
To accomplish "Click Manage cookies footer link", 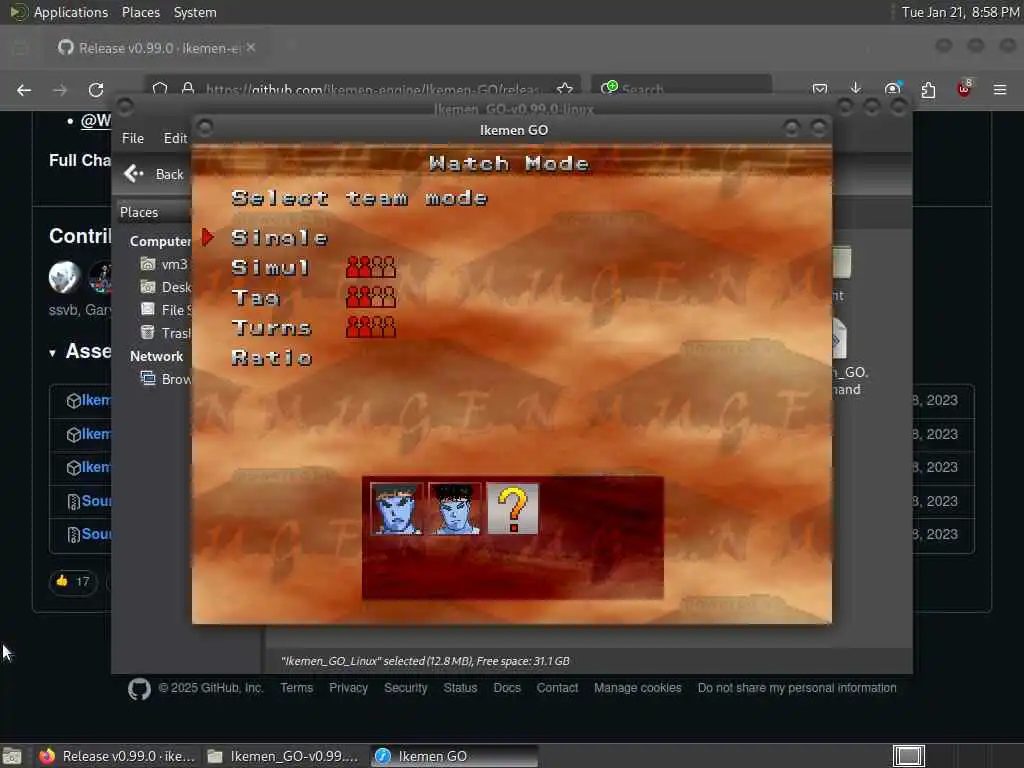I will point(637,688).
